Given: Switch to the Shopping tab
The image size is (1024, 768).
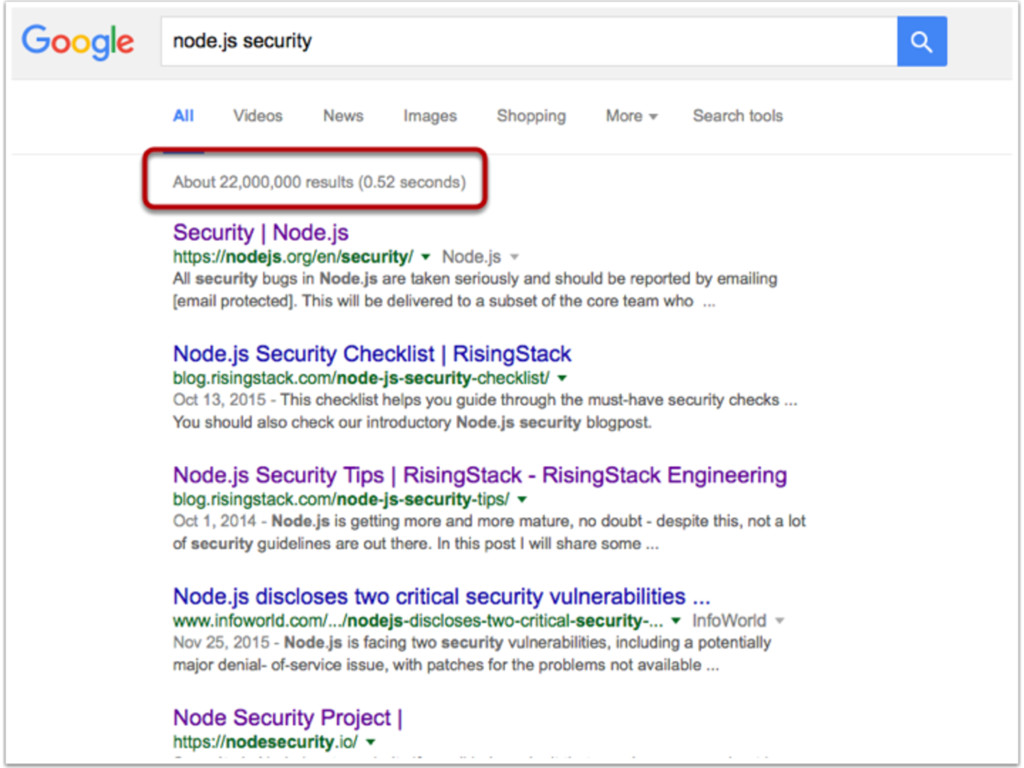Looking at the screenshot, I should tap(531, 116).
